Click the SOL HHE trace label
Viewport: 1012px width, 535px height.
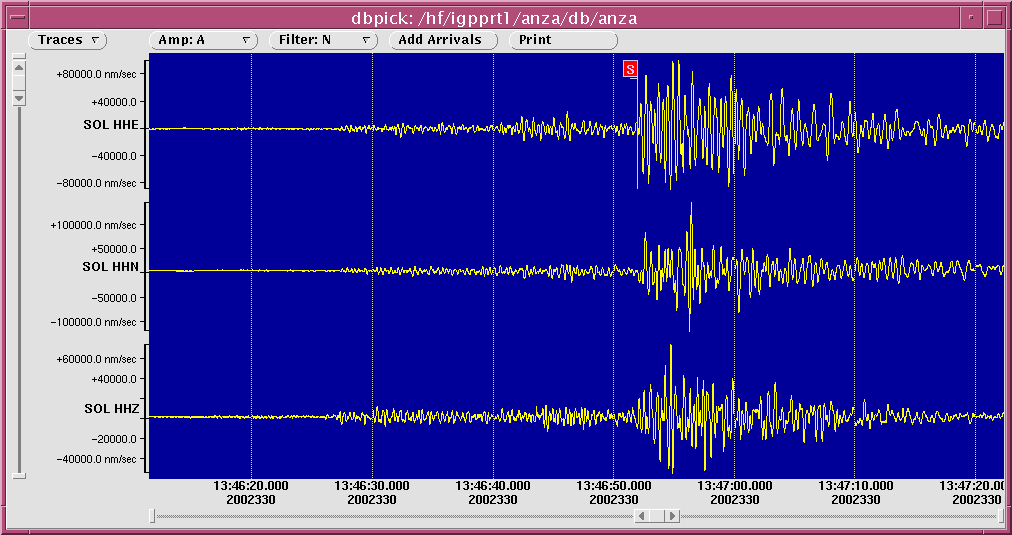[x=111, y=125]
